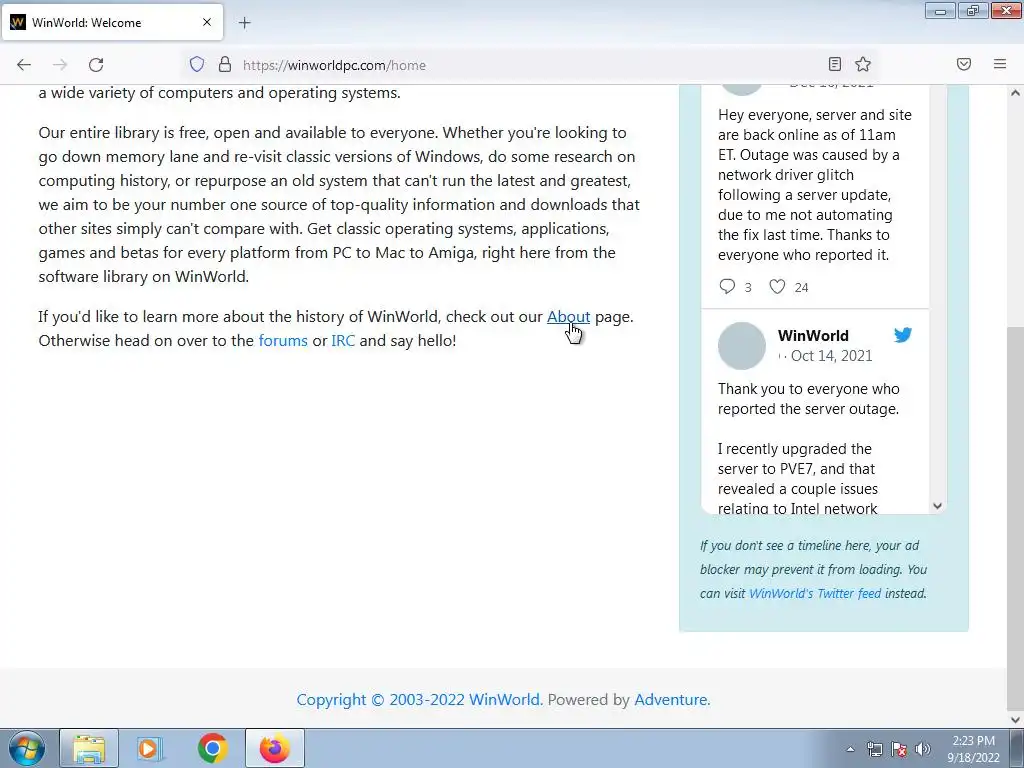1024x768 pixels.
Task: Reload the WinWorld page
Action: 96,65
